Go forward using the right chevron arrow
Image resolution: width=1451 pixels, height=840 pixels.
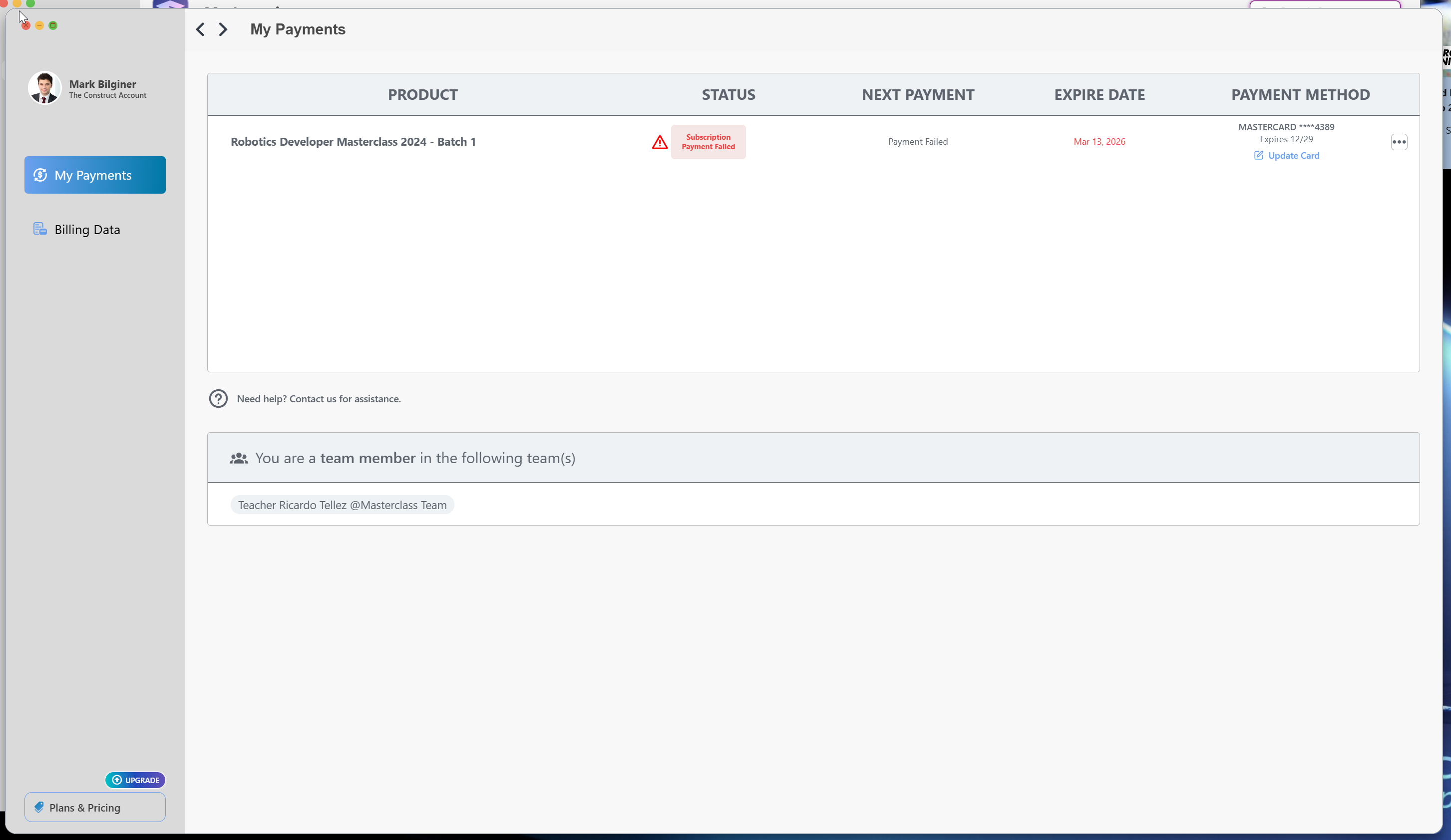point(223,29)
